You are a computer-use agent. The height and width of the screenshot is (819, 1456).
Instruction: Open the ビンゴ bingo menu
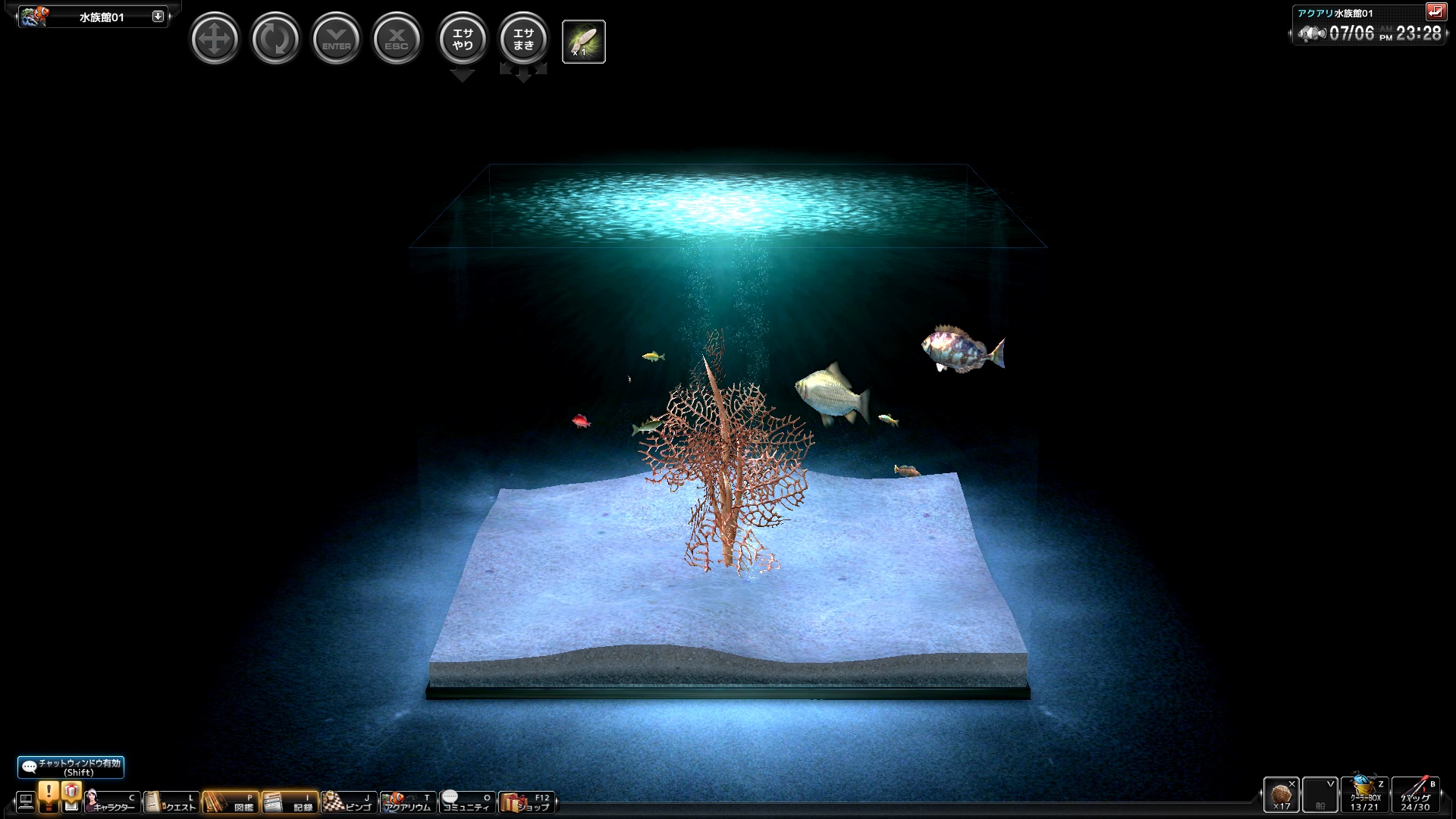click(349, 802)
